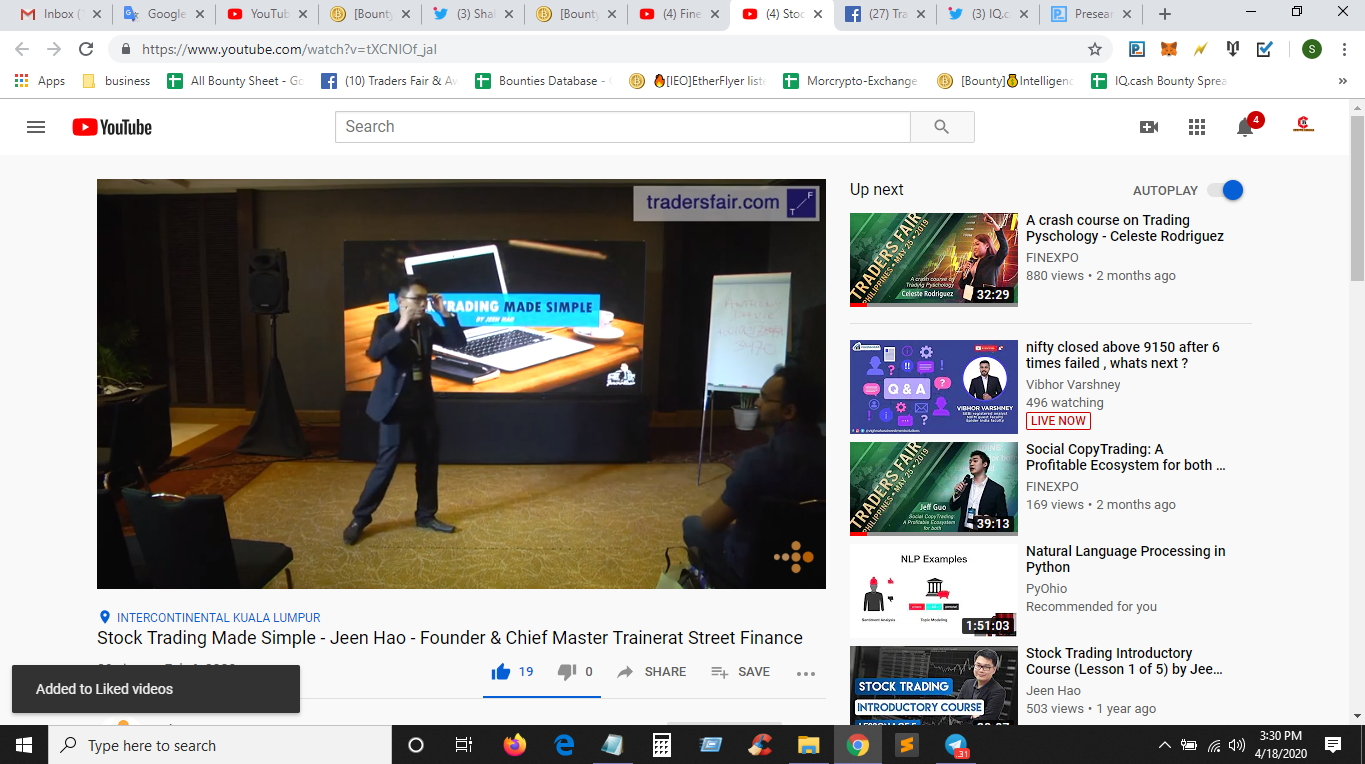Click the browser forward arrow

54,49
